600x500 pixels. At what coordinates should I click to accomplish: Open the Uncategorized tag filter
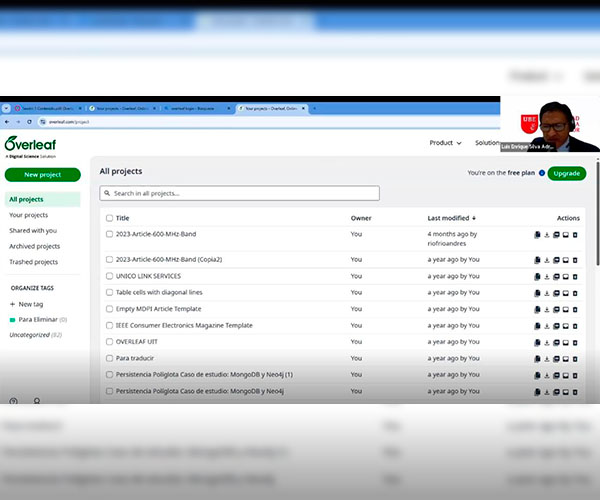coord(35,335)
